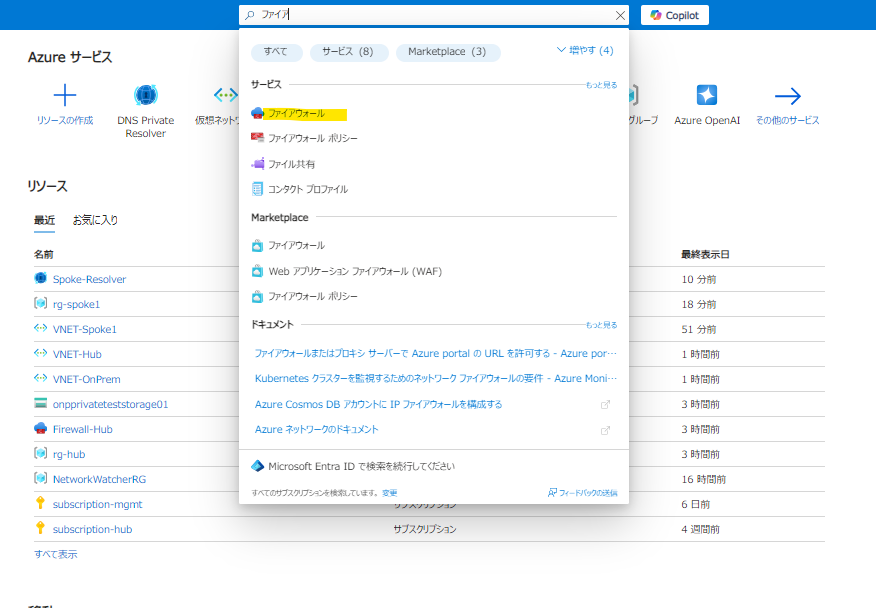Viewport: 876px width, 608px height.
Task: Open the VNET-OnPrem resource link
Action: [x=87, y=379]
